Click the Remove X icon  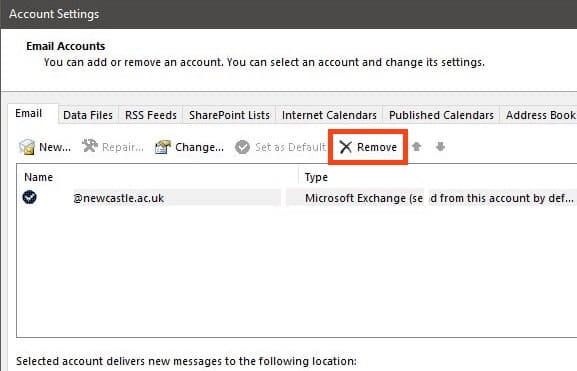pyautogui.click(x=346, y=147)
